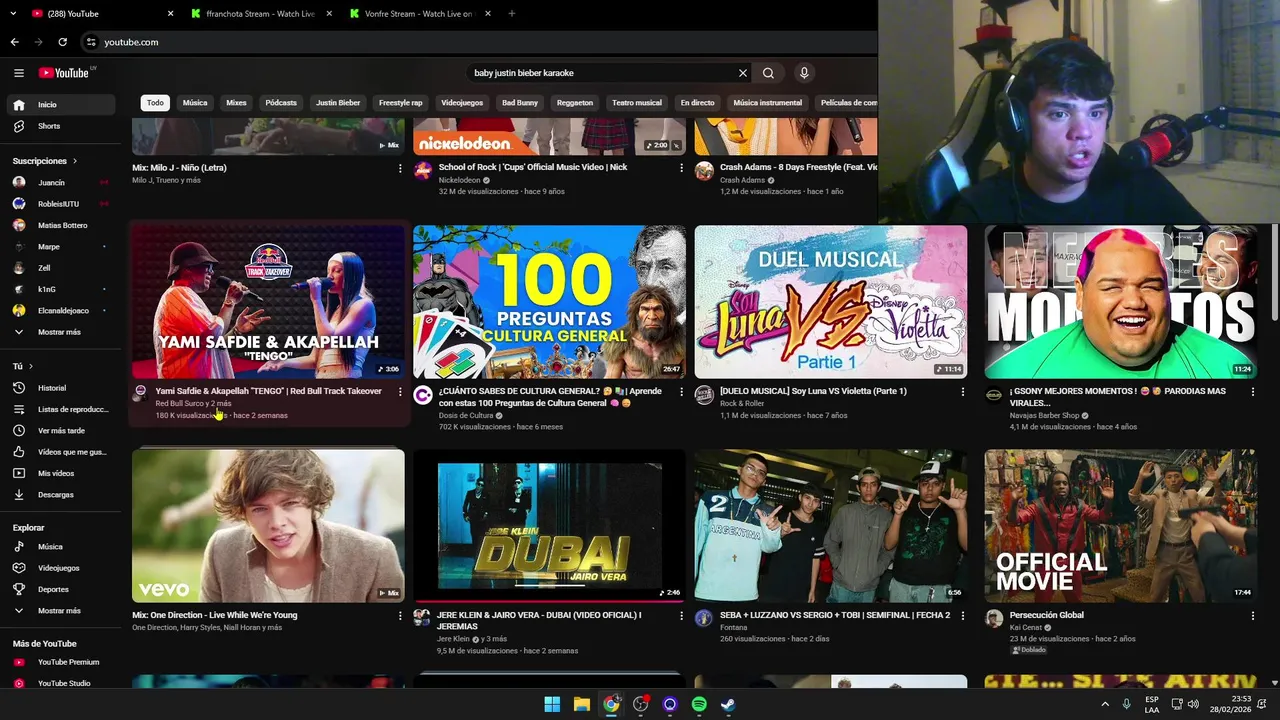Expand Mostrar más under Explorar
This screenshot has height=720, width=1280.
click(63, 611)
